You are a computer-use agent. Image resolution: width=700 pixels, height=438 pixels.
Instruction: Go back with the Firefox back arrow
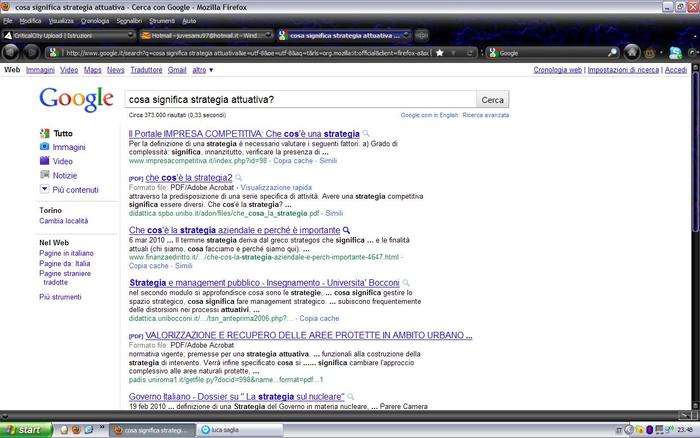[10, 53]
